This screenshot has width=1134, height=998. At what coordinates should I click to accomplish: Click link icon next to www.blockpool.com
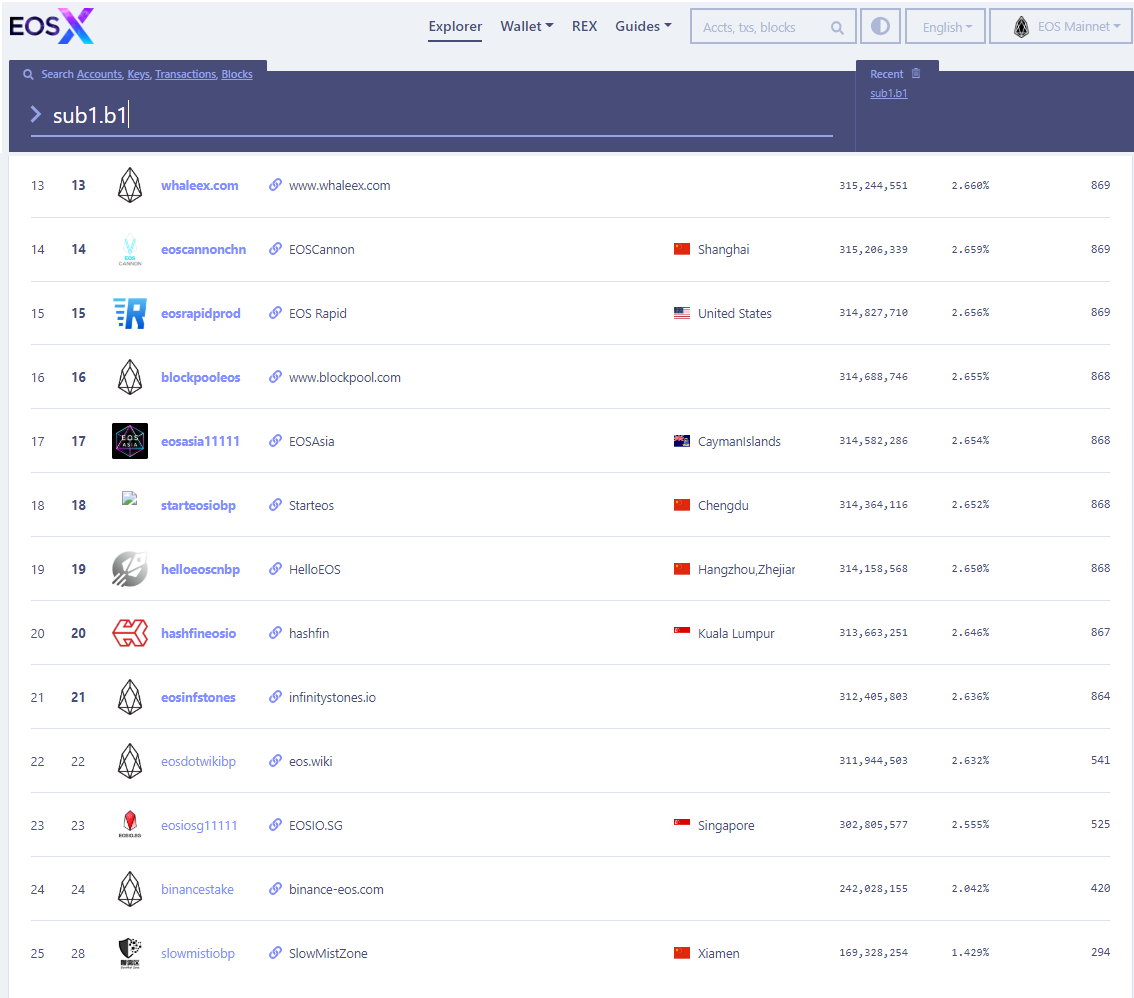275,377
